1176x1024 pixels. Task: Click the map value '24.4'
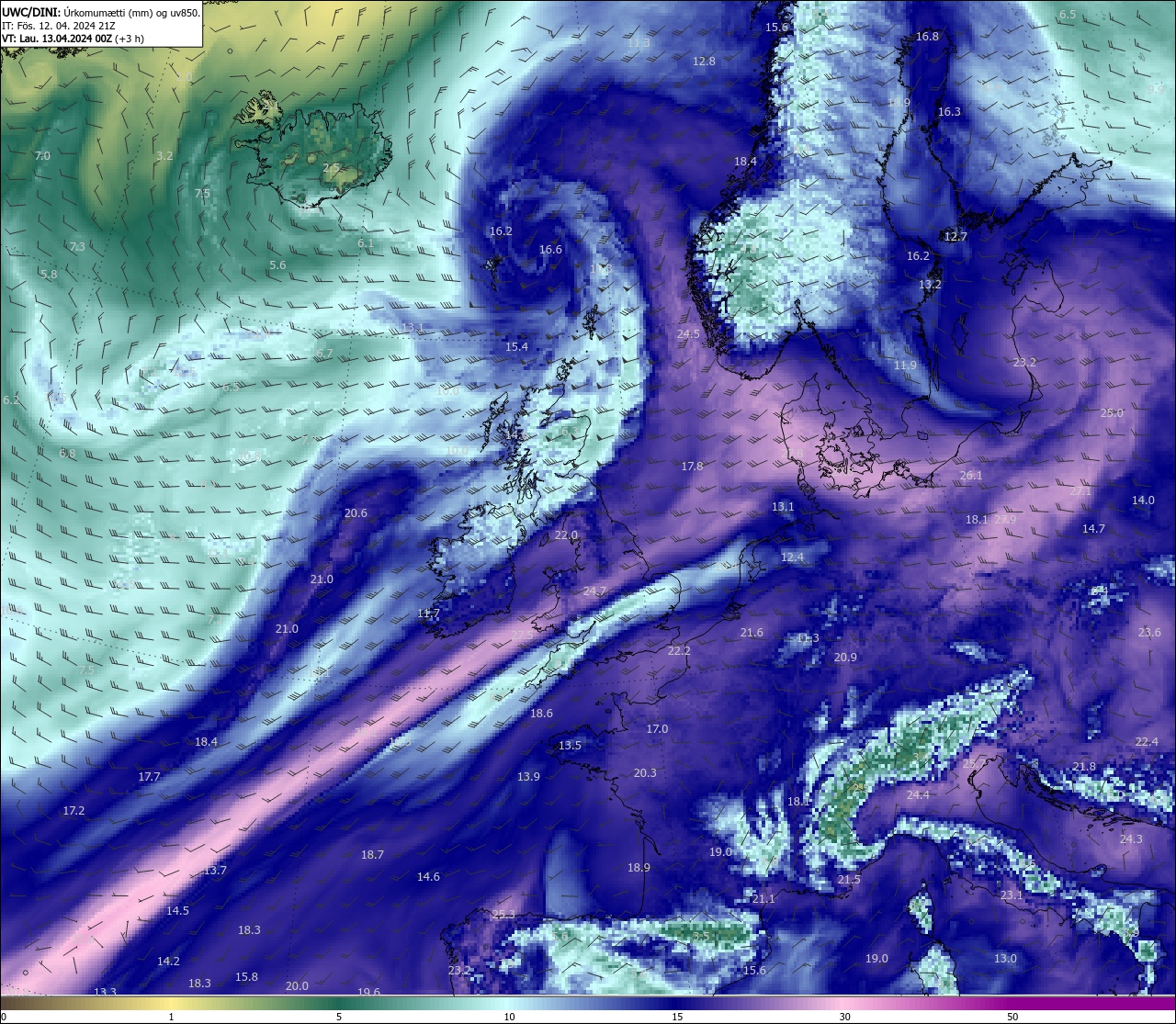coord(918,795)
